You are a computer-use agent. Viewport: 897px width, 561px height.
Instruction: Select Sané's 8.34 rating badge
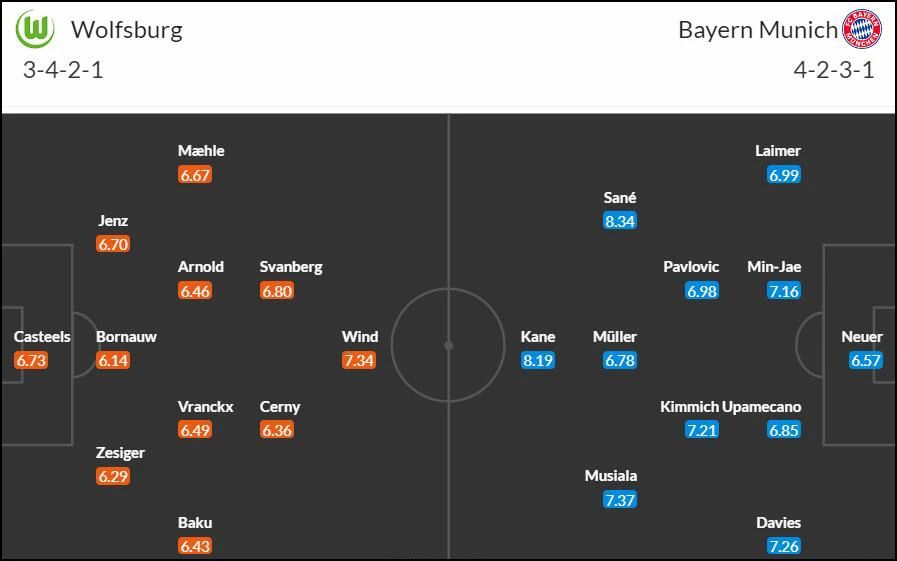pos(620,221)
